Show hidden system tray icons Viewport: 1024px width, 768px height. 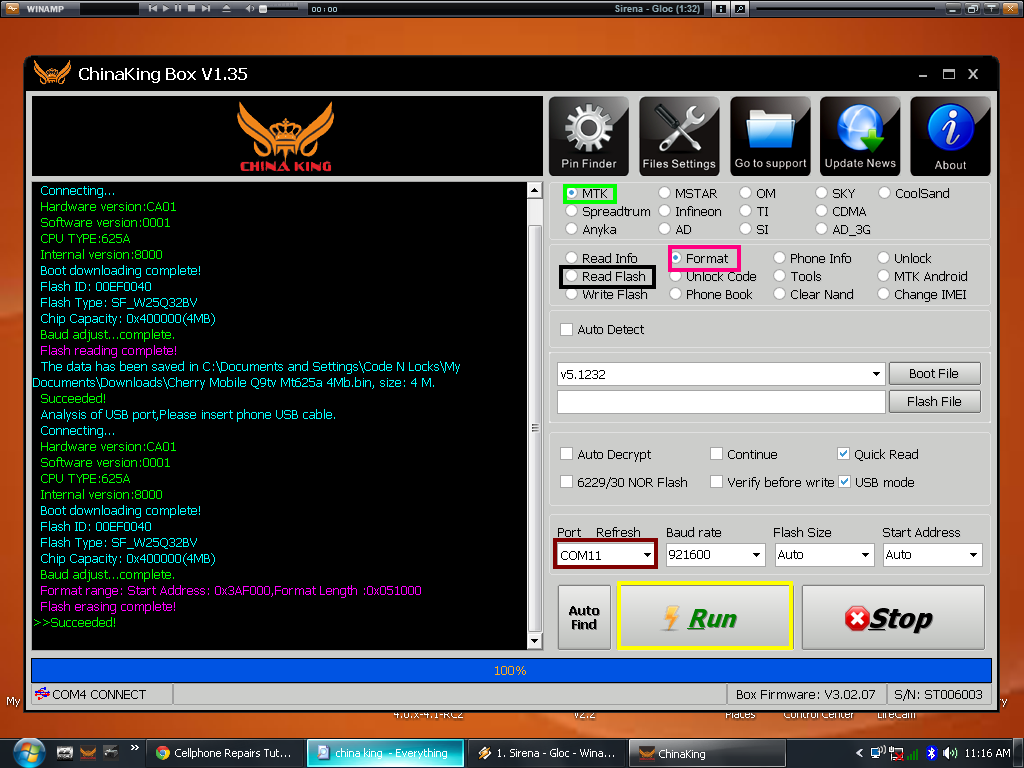click(x=859, y=753)
